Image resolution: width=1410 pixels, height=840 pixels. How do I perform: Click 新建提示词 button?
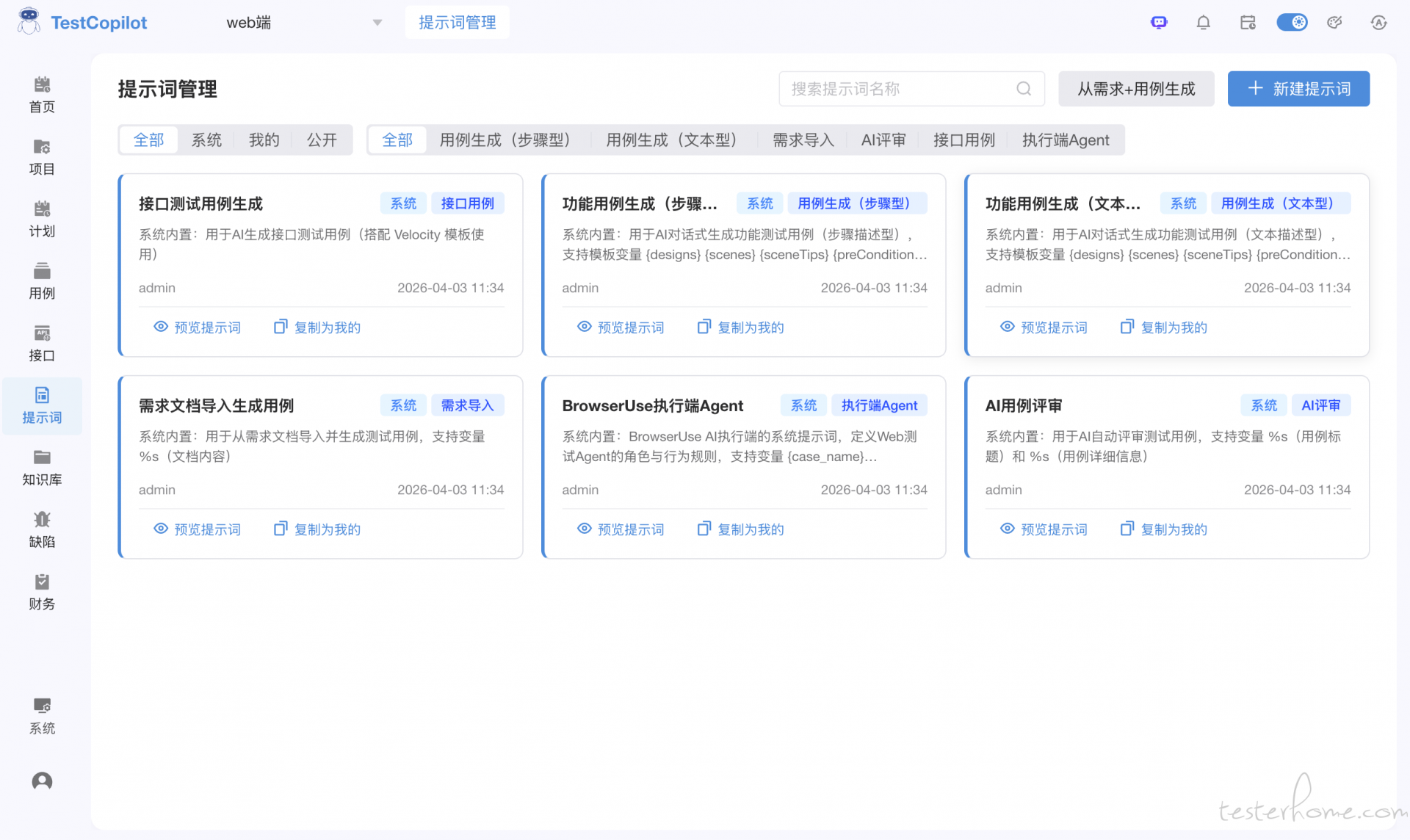click(1298, 89)
